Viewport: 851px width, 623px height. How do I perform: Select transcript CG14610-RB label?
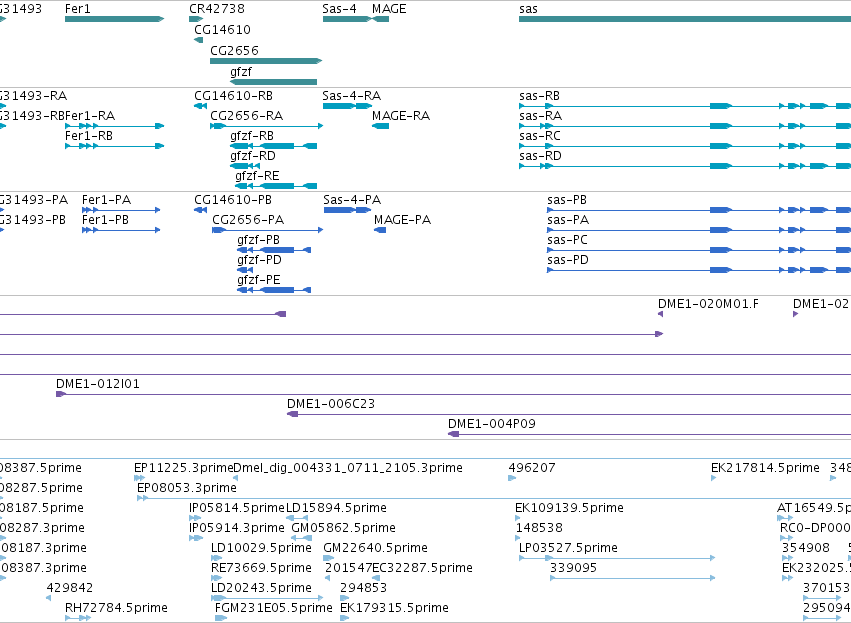tap(233, 96)
